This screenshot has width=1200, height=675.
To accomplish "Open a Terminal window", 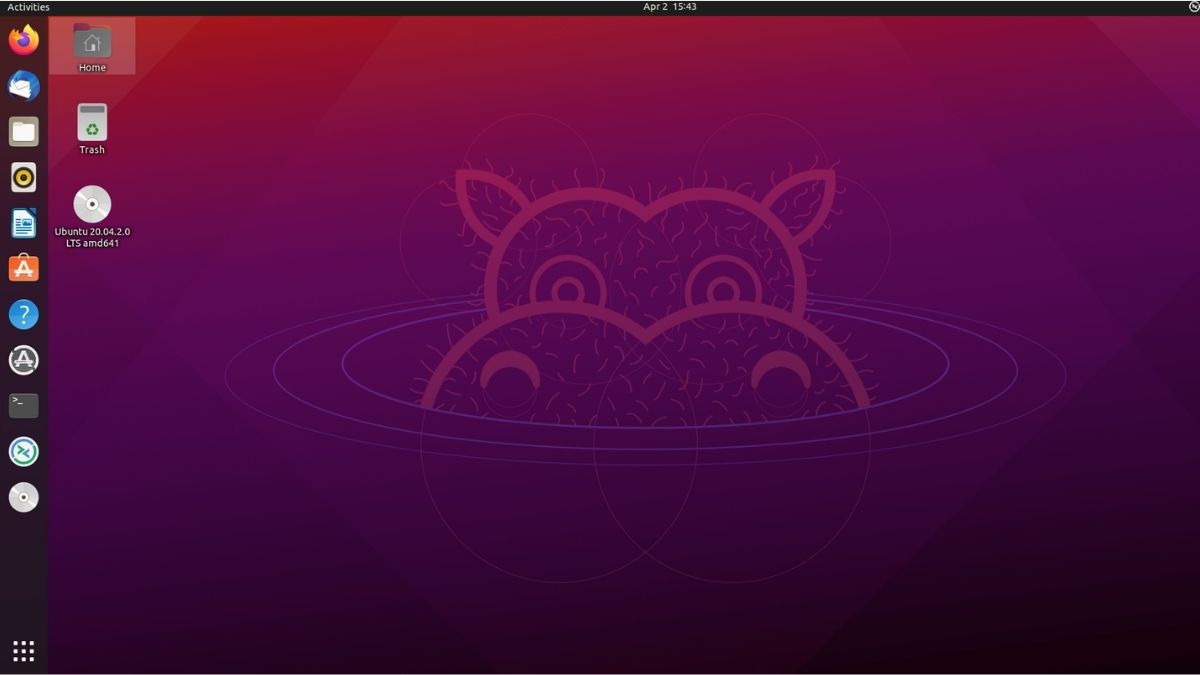I will 23,405.
